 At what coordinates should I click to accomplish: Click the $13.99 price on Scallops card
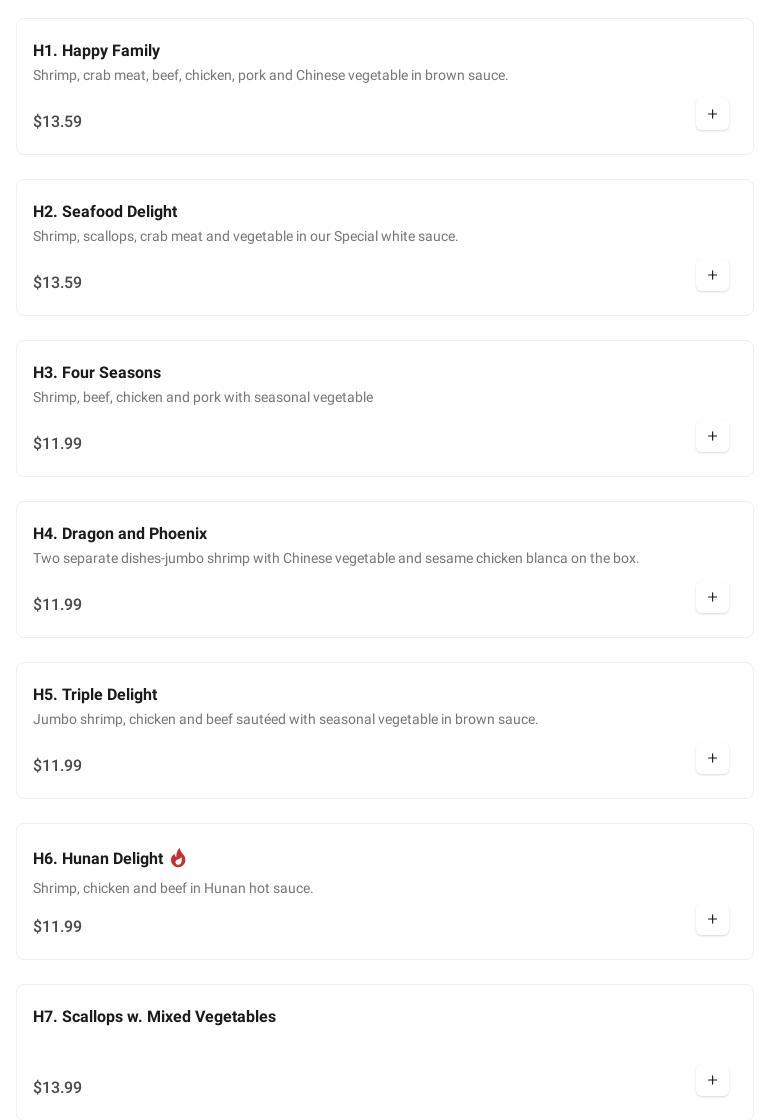57,1088
